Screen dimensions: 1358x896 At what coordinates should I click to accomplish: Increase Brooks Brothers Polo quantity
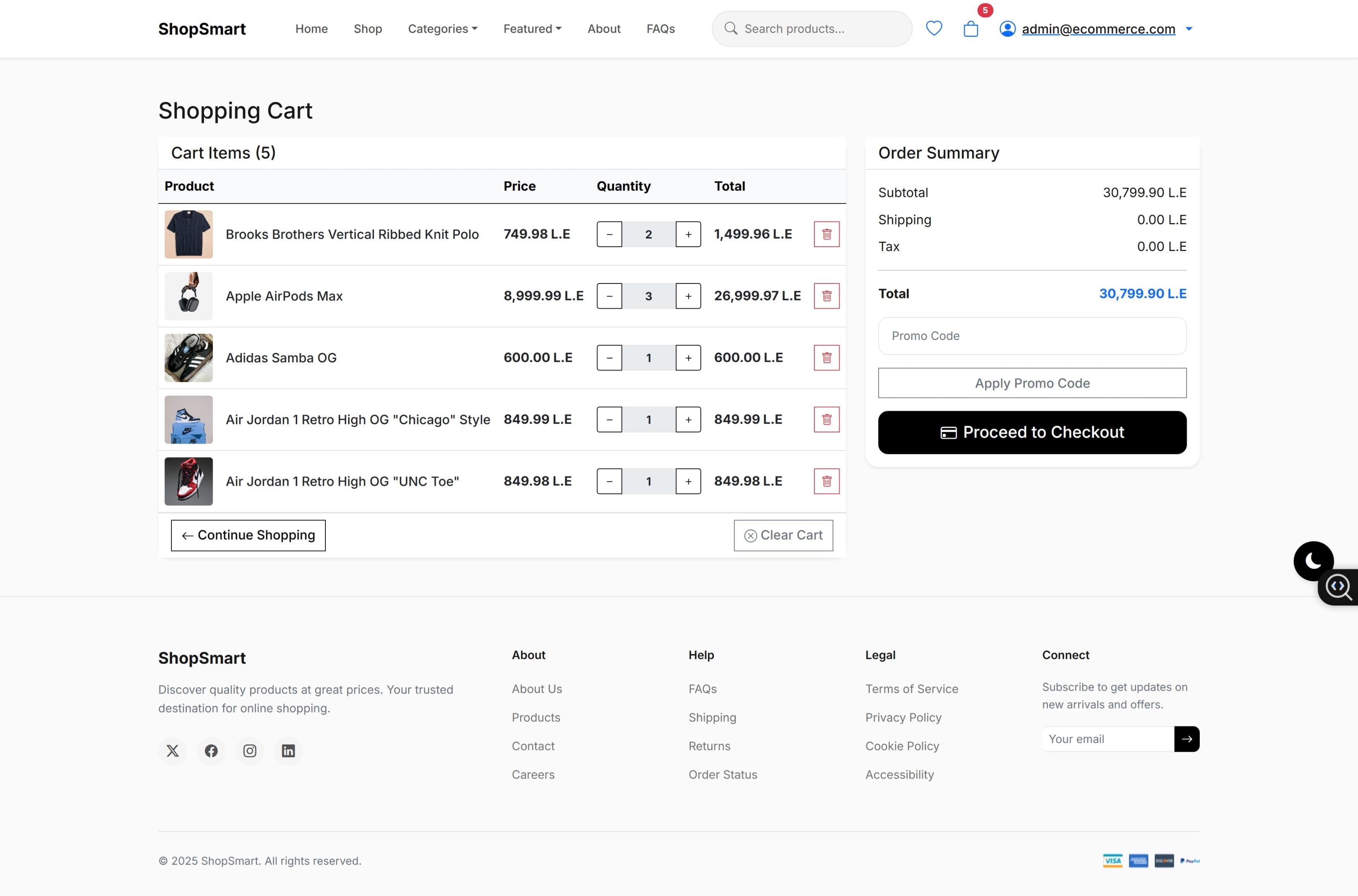pos(688,234)
